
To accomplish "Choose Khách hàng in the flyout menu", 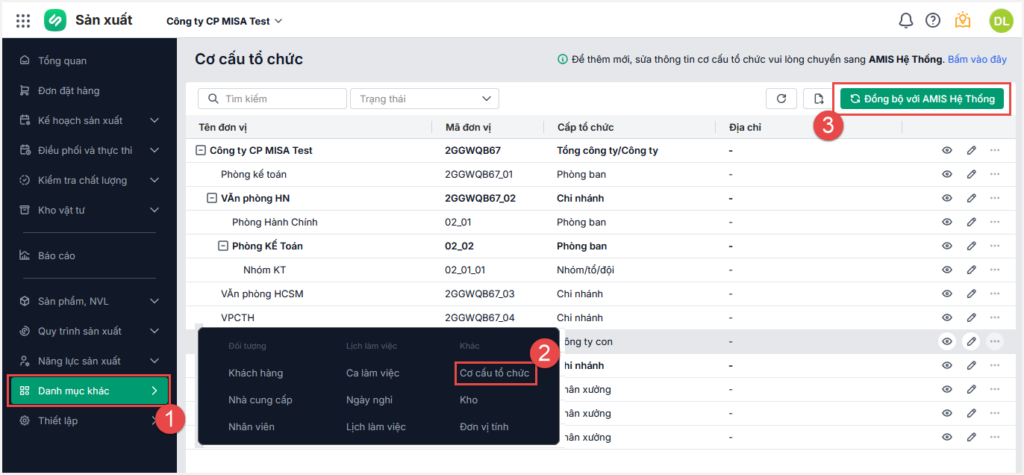I will click(255, 373).
